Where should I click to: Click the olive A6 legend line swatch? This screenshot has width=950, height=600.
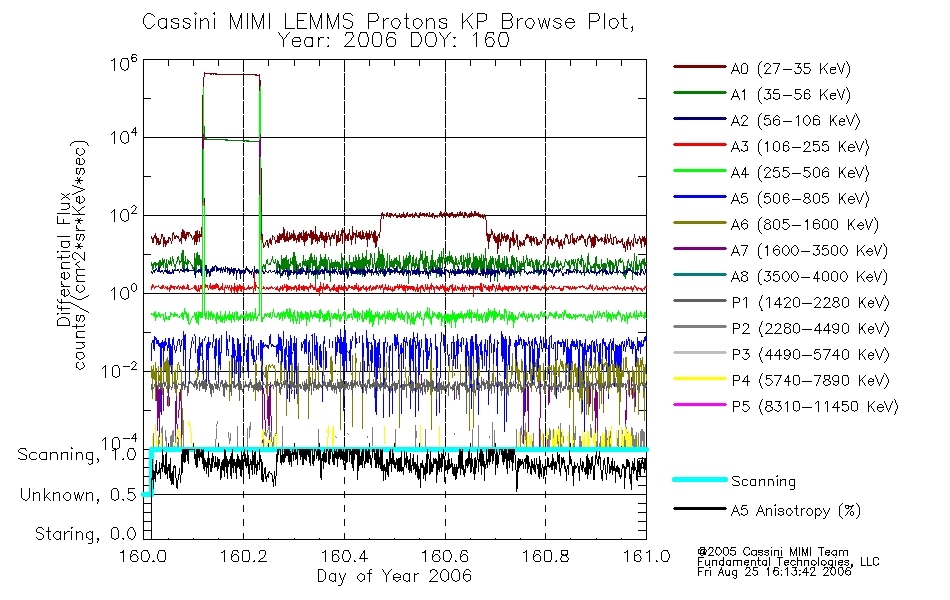pos(700,223)
